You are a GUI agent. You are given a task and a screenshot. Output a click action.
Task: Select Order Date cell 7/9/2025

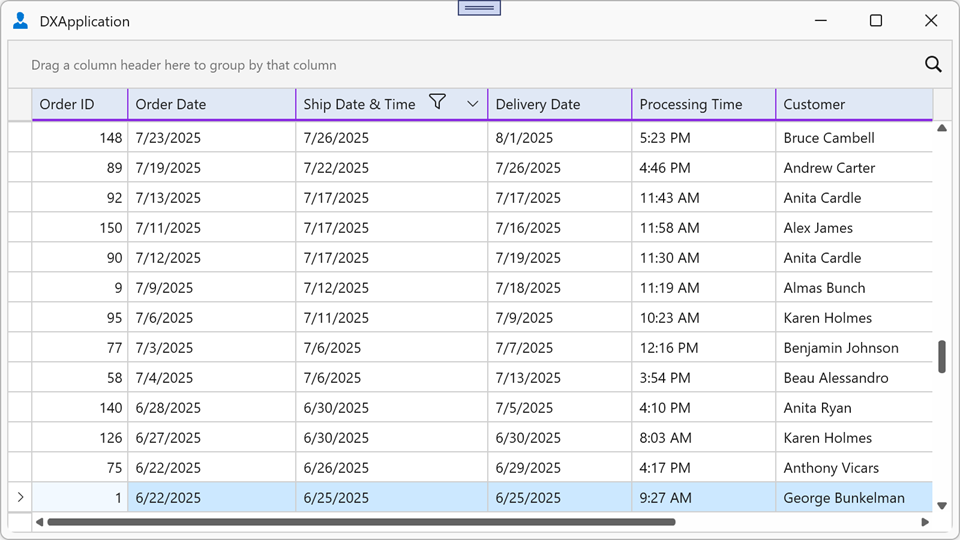coord(212,288)
